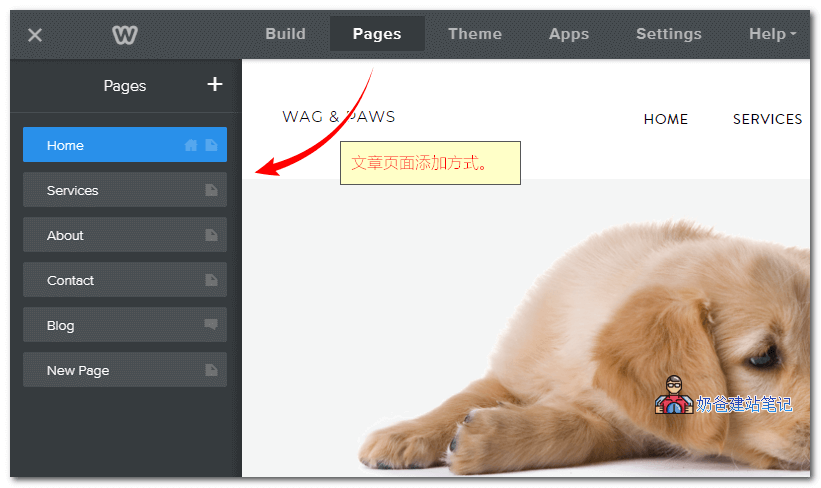Screen dimensions: 821x488
Task: Add a new page with plus icon
Action: pyautogui.click(x=214, y=85)
